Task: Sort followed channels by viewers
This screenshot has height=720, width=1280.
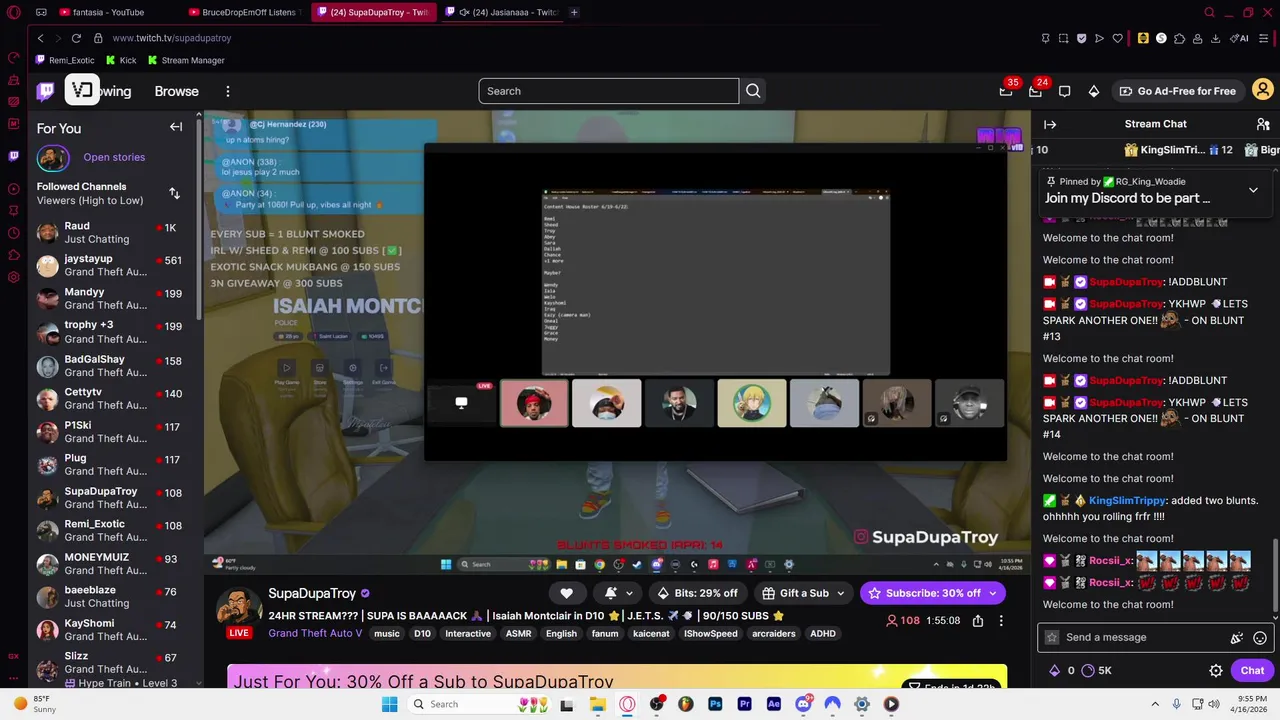Action: (x=174, y=193)
